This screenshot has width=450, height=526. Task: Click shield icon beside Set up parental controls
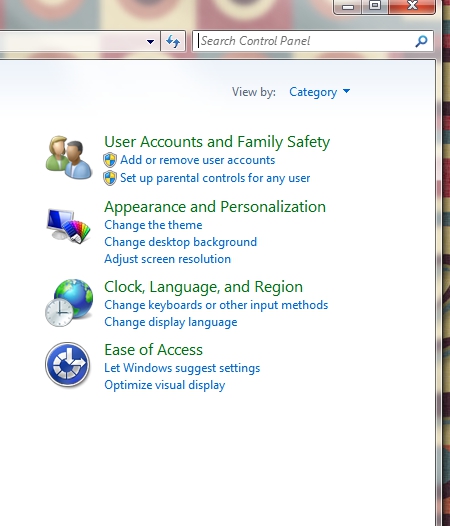[x=110, y=178]
